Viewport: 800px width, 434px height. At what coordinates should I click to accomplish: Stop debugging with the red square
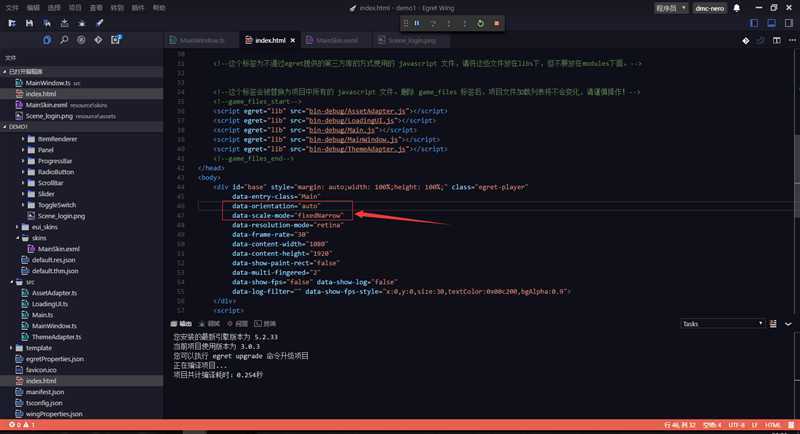click(x=496, y=23)
